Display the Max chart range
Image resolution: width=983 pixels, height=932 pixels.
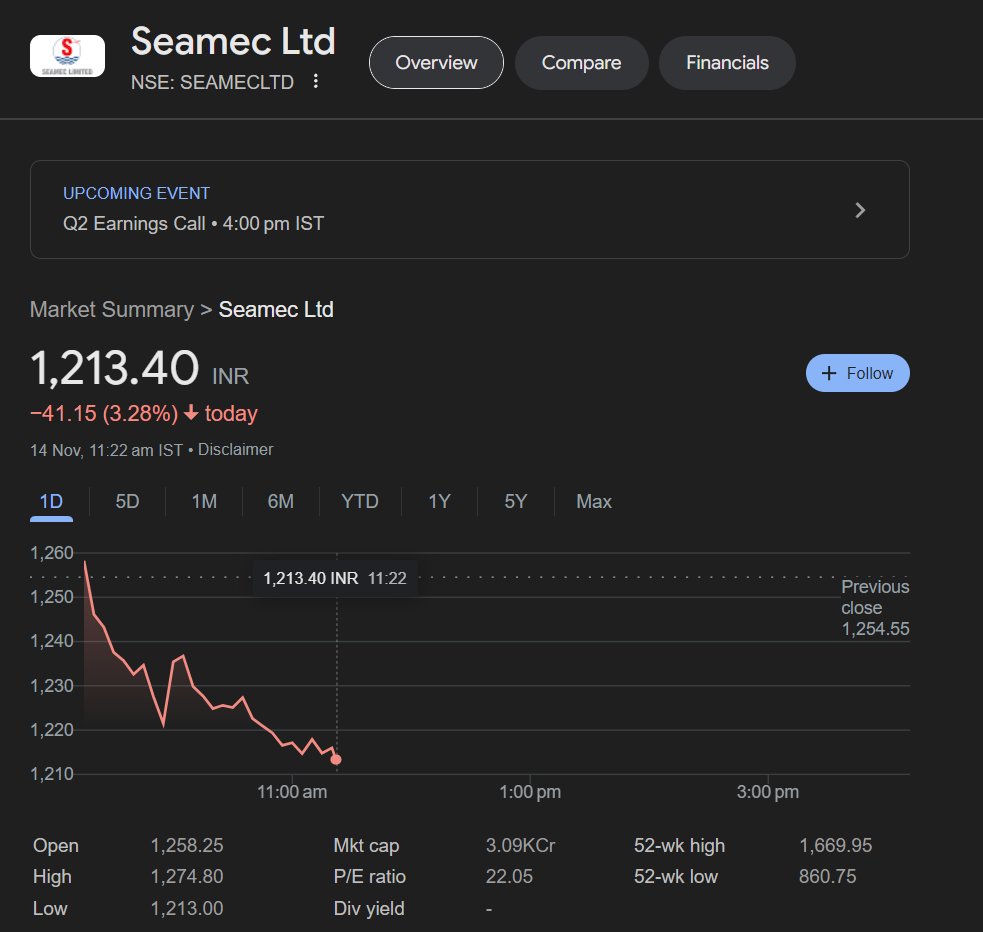(x=594, y=501)
